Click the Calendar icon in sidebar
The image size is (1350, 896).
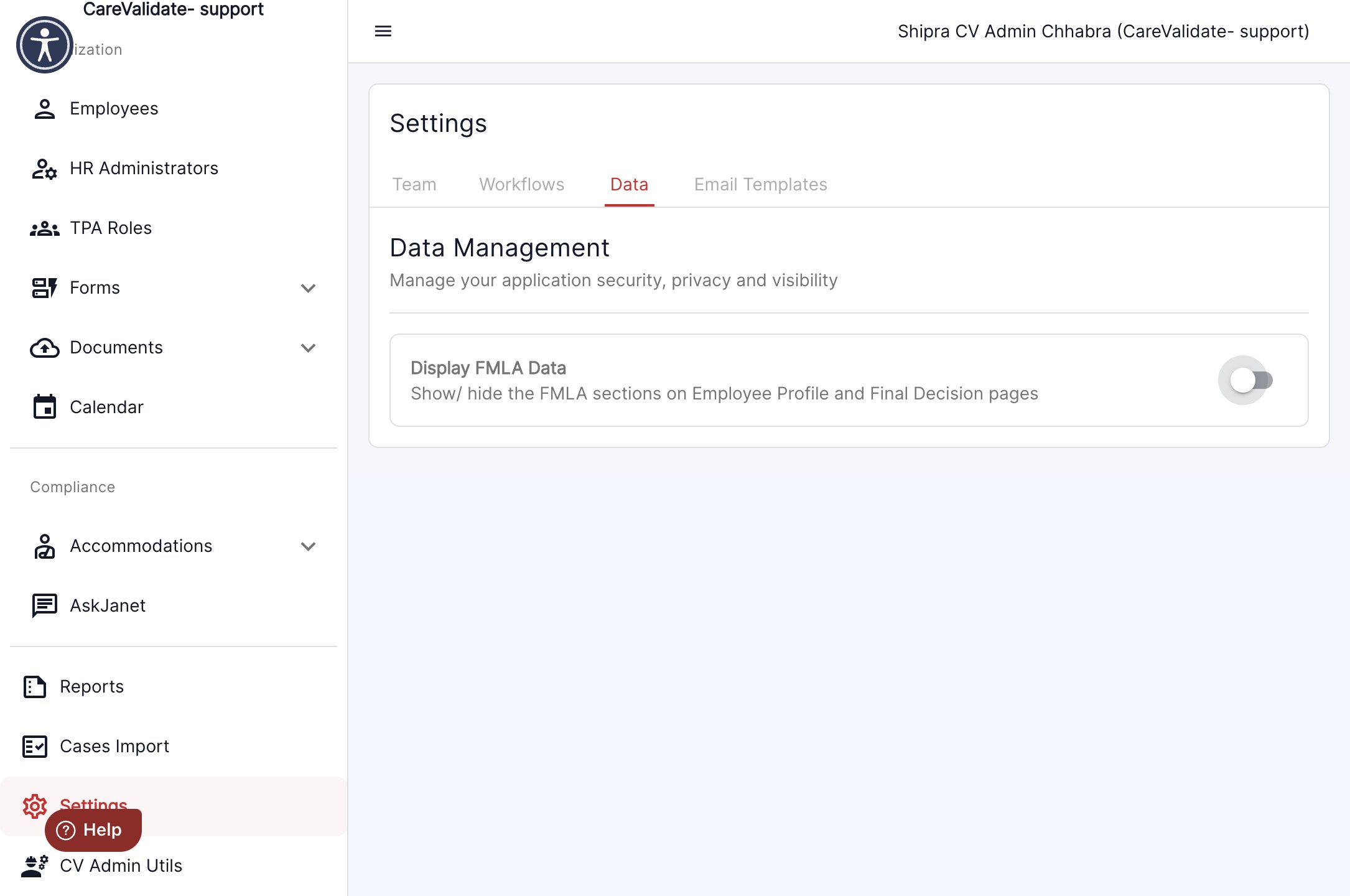44,407
